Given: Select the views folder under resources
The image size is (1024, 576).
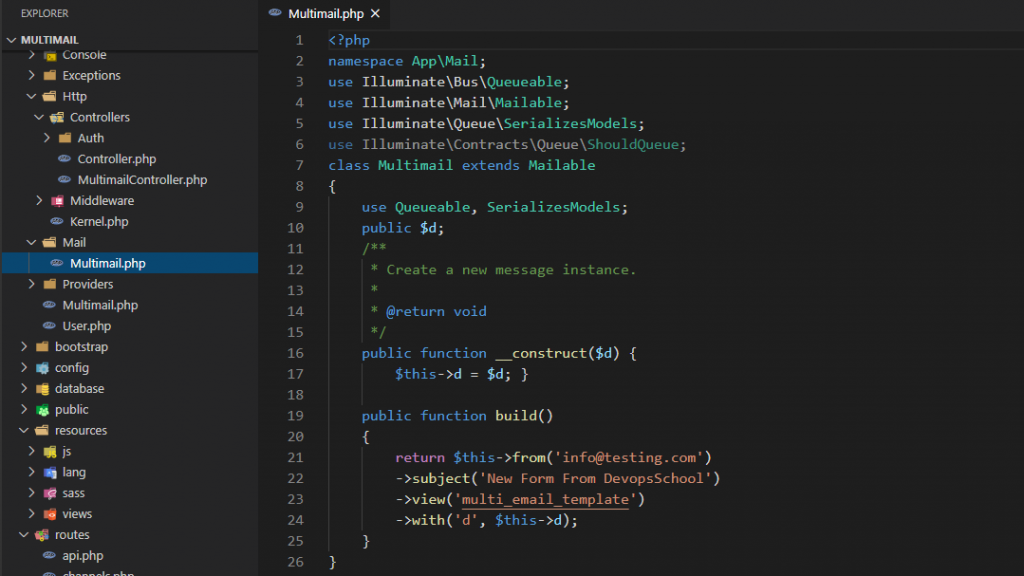Looking at the screenshot, I should click(77, 514).
